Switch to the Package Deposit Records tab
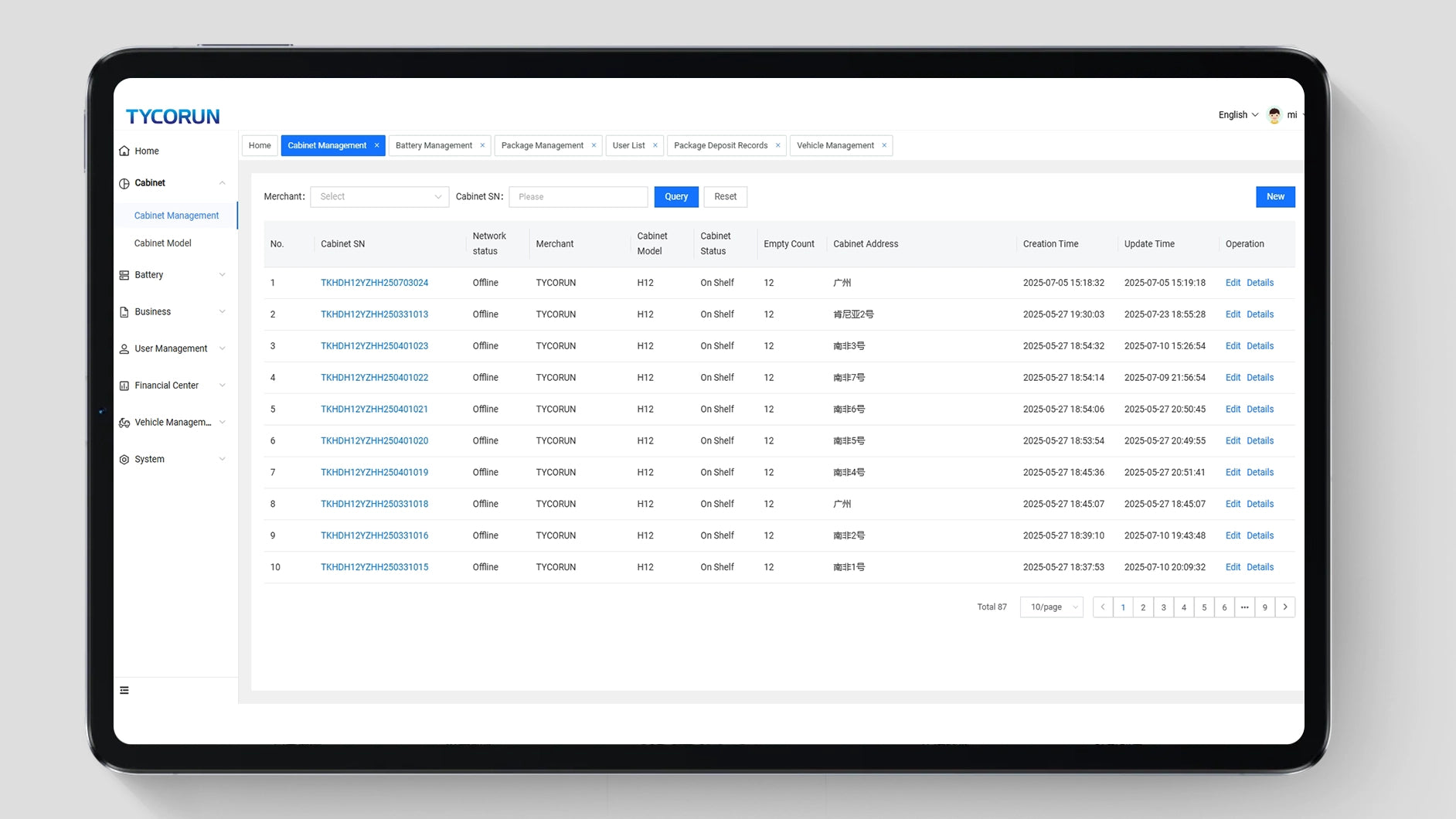This screenshot has width=1456, height=819. 720,145
